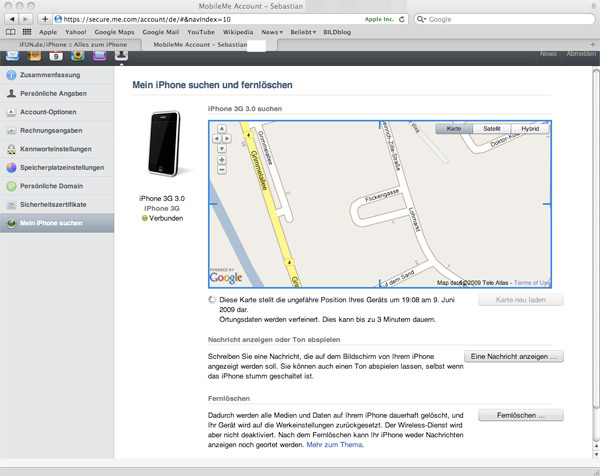
Task: Go forward with Safari forward arrow
Action: 26,19
